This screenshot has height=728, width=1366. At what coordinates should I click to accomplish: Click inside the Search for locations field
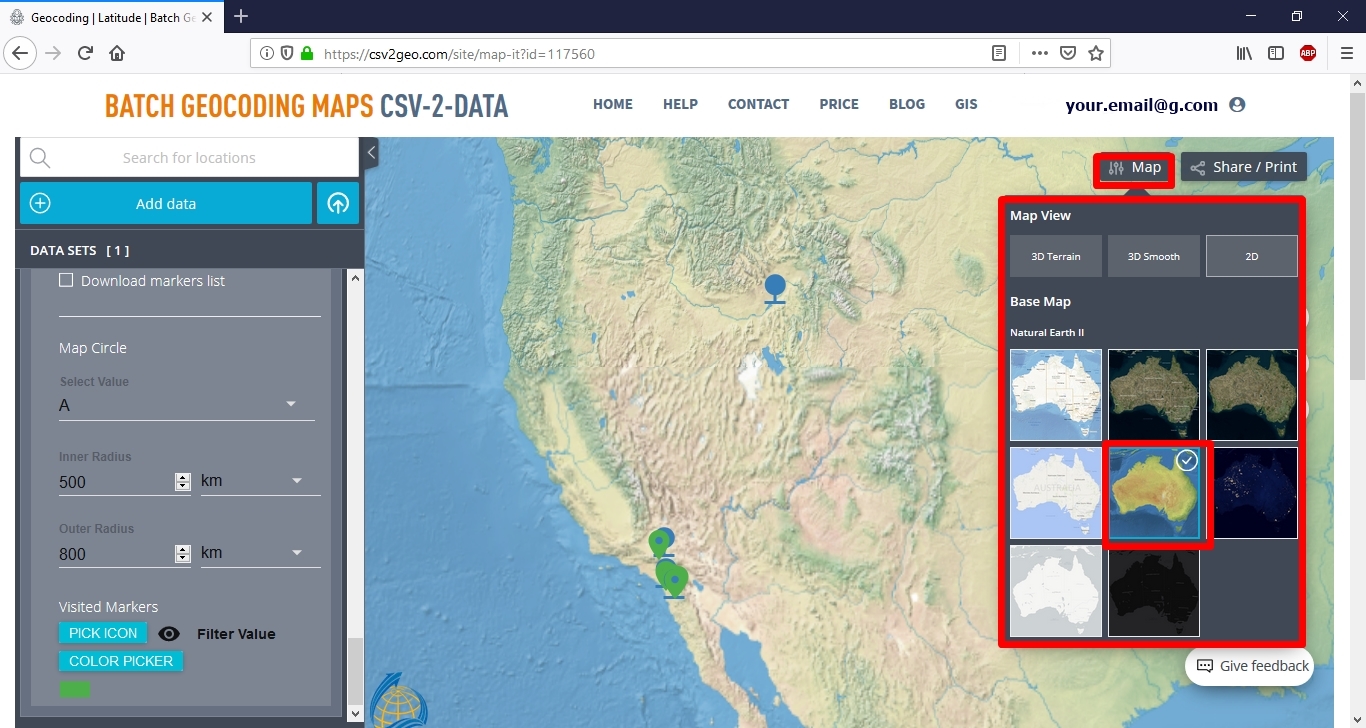tap(190, 157)
